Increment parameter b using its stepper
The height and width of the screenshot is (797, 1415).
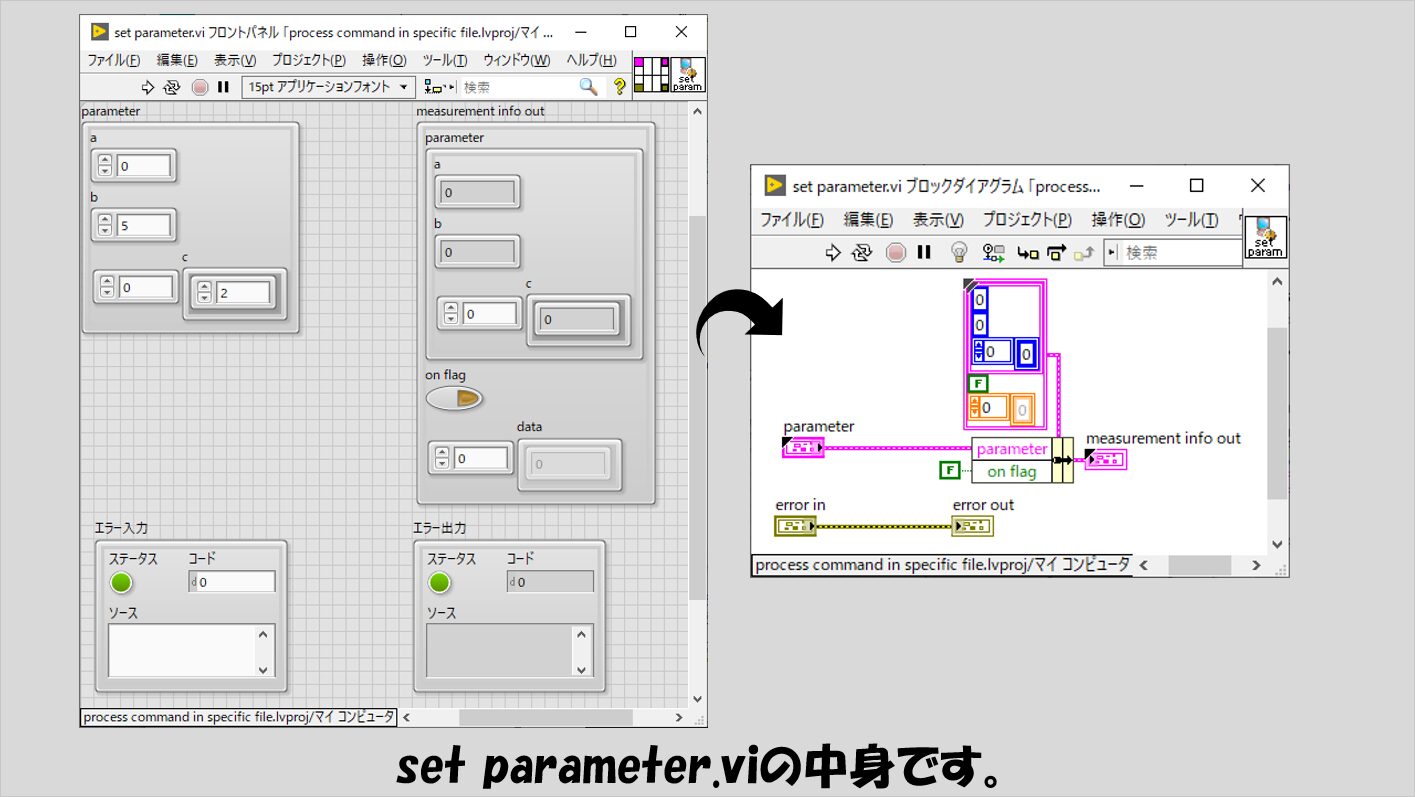pyautogui.click(x=104, y=219)
